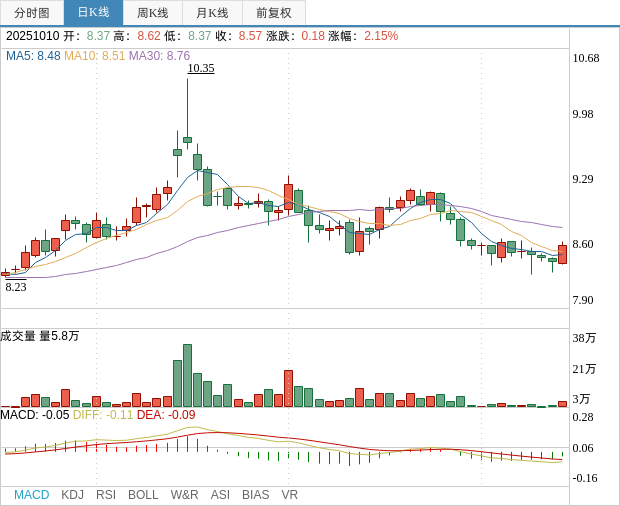Switch to the RSI indicator
Screen dimensions: 620x506
coord(106,495)
